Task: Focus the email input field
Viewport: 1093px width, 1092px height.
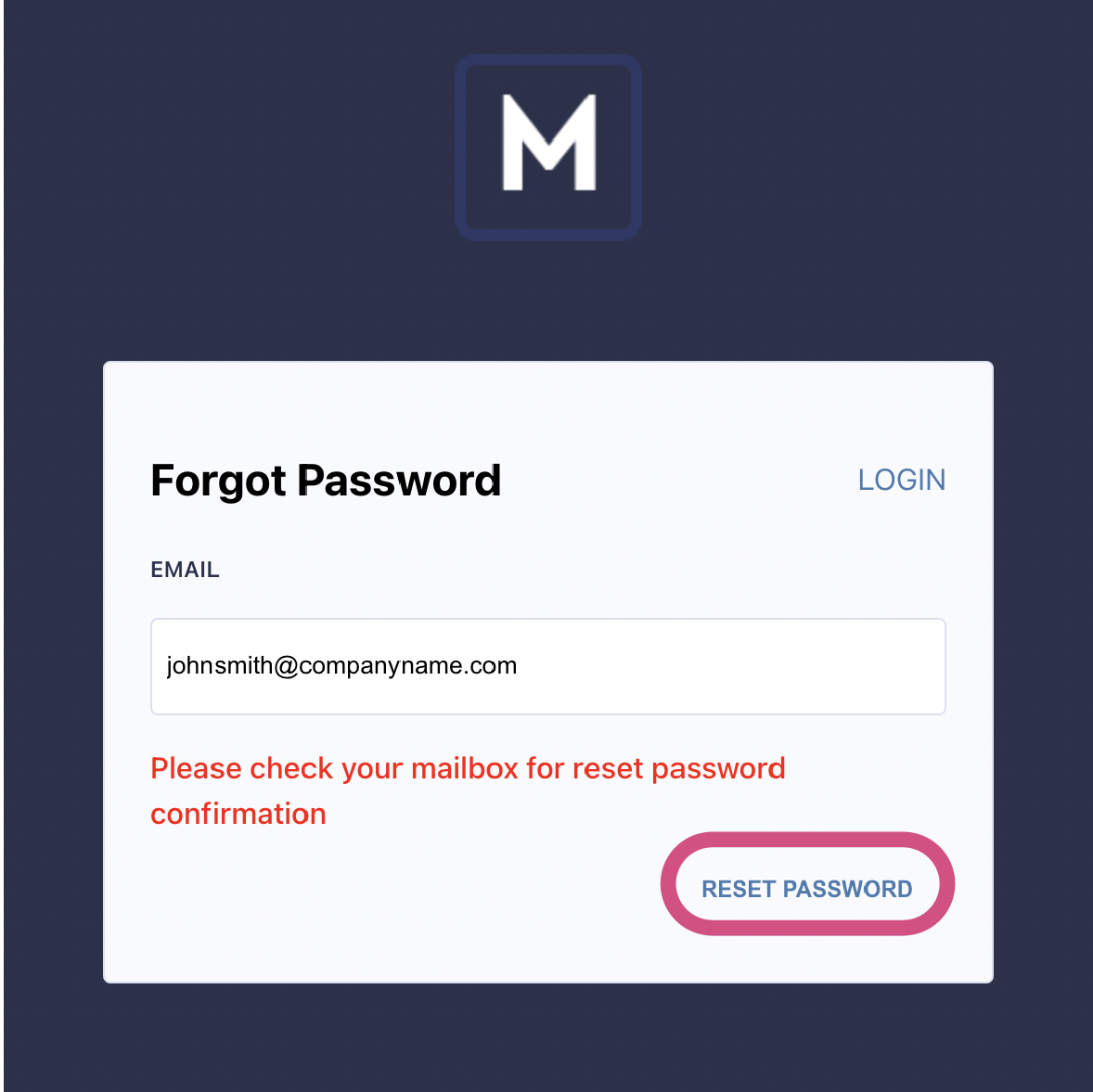Action: [x=547, y=666]
